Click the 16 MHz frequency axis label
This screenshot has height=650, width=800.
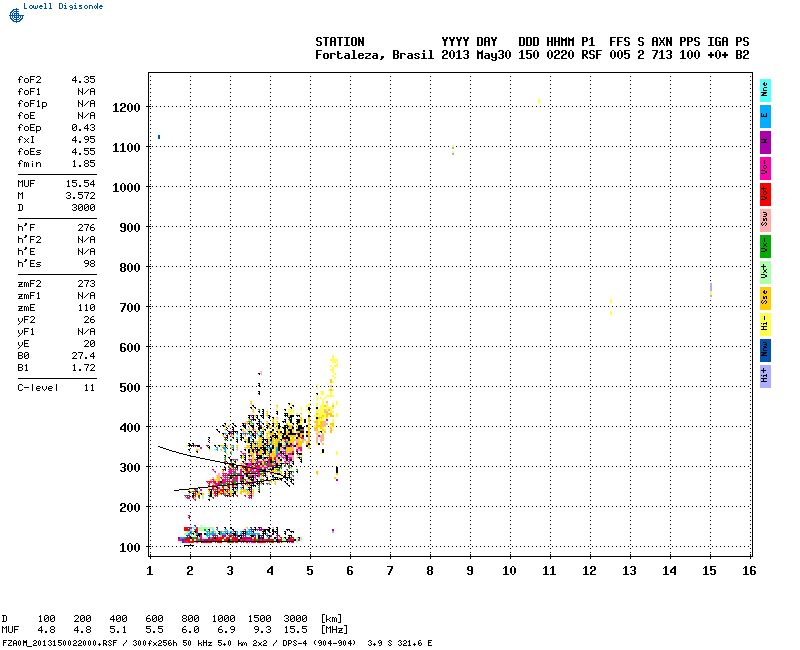(749, 571)
